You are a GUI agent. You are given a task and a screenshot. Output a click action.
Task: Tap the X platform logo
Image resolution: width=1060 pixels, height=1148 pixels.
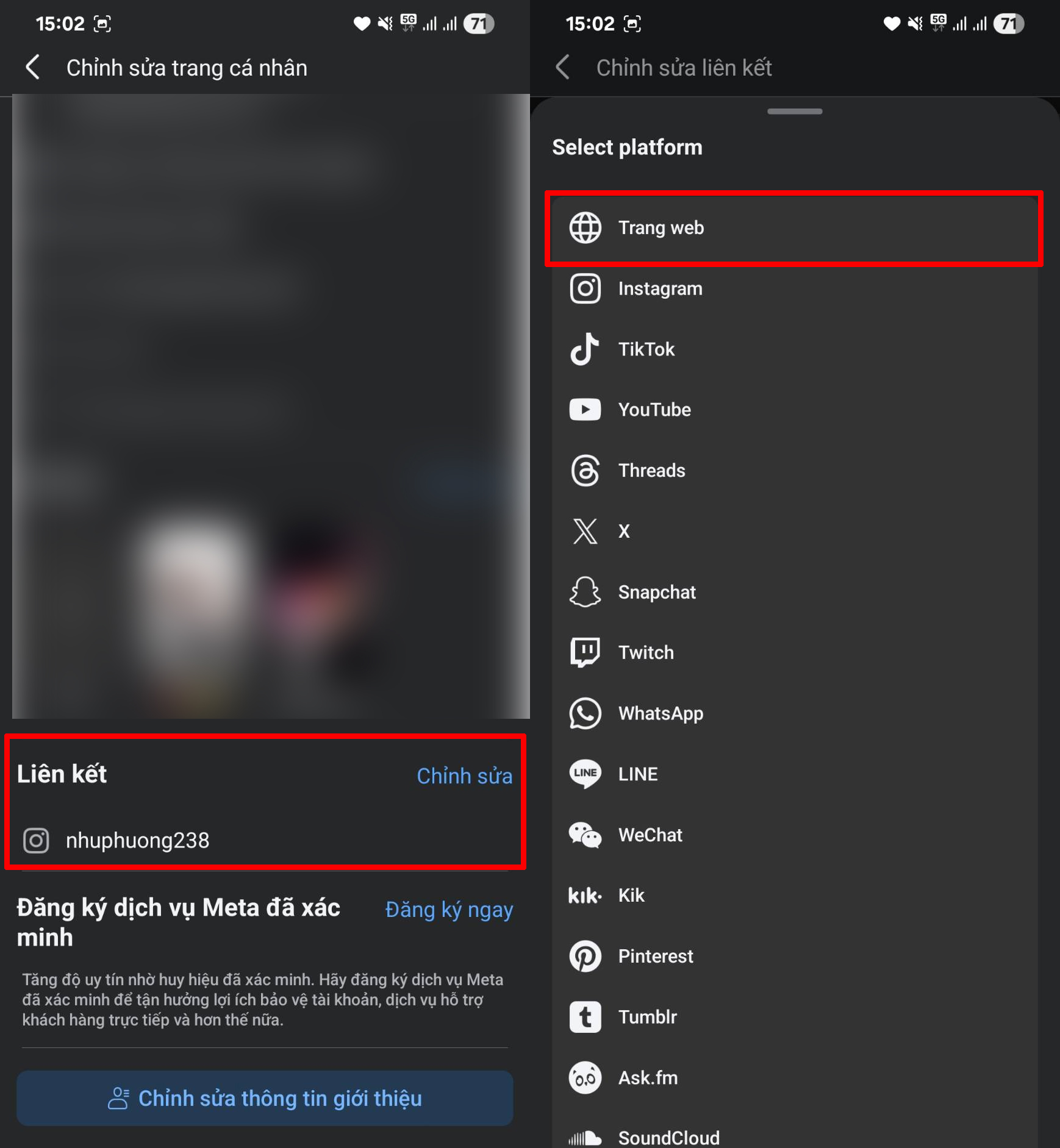coord(585,531)
